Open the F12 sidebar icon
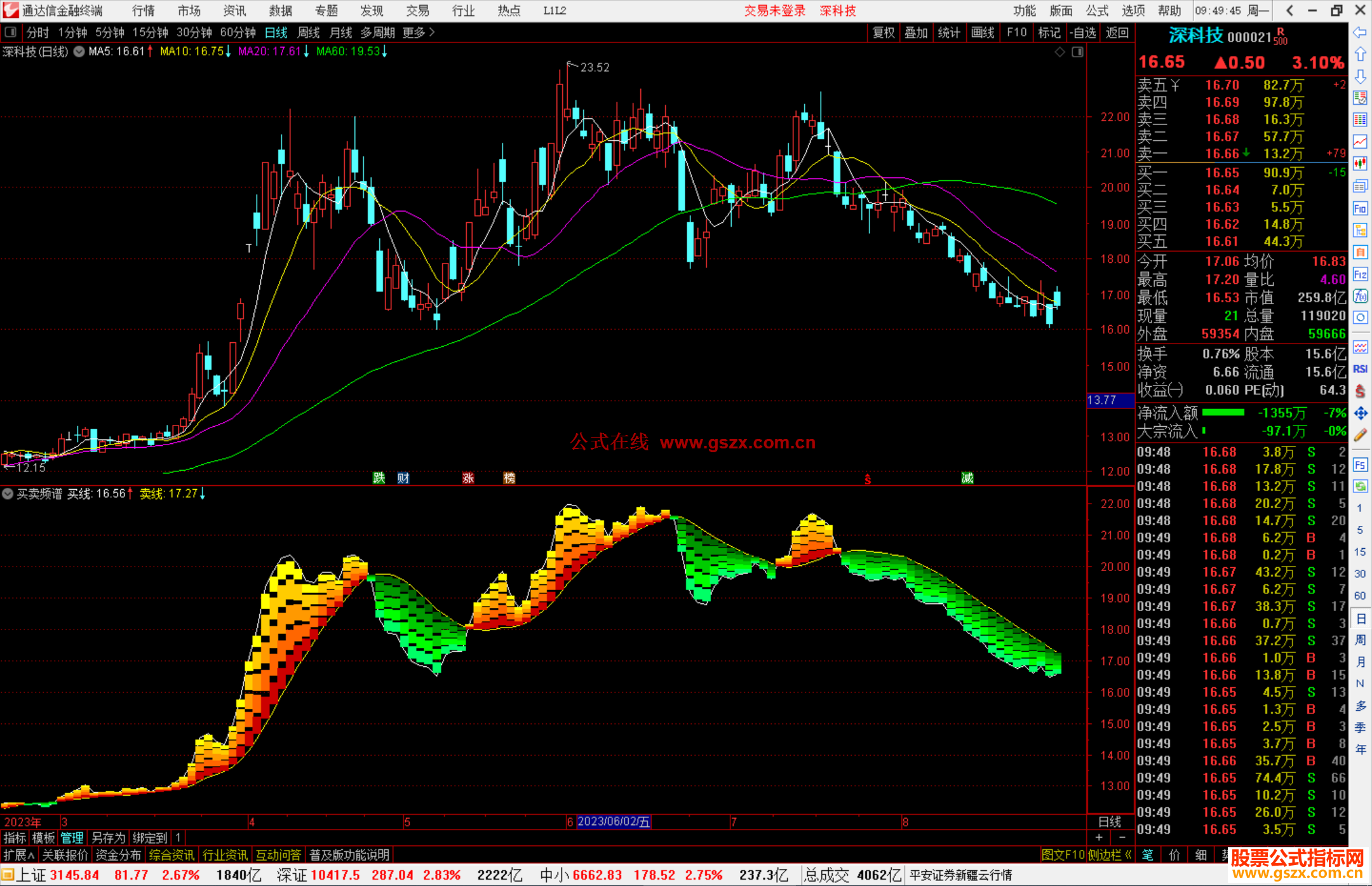1372x886 pixels. pyautogui.click(x=1360, y=274)
